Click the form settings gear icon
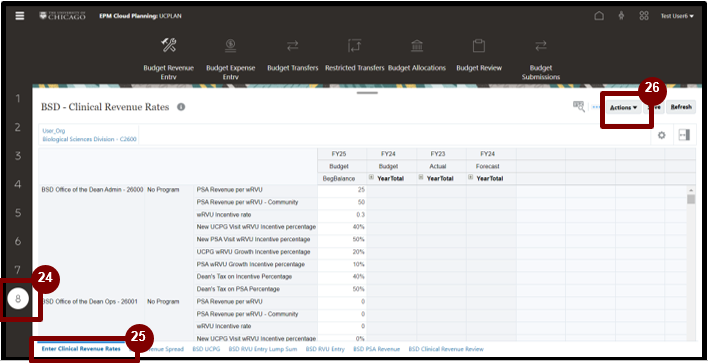This screenshot has width=708, height=363. pos(661,135)
